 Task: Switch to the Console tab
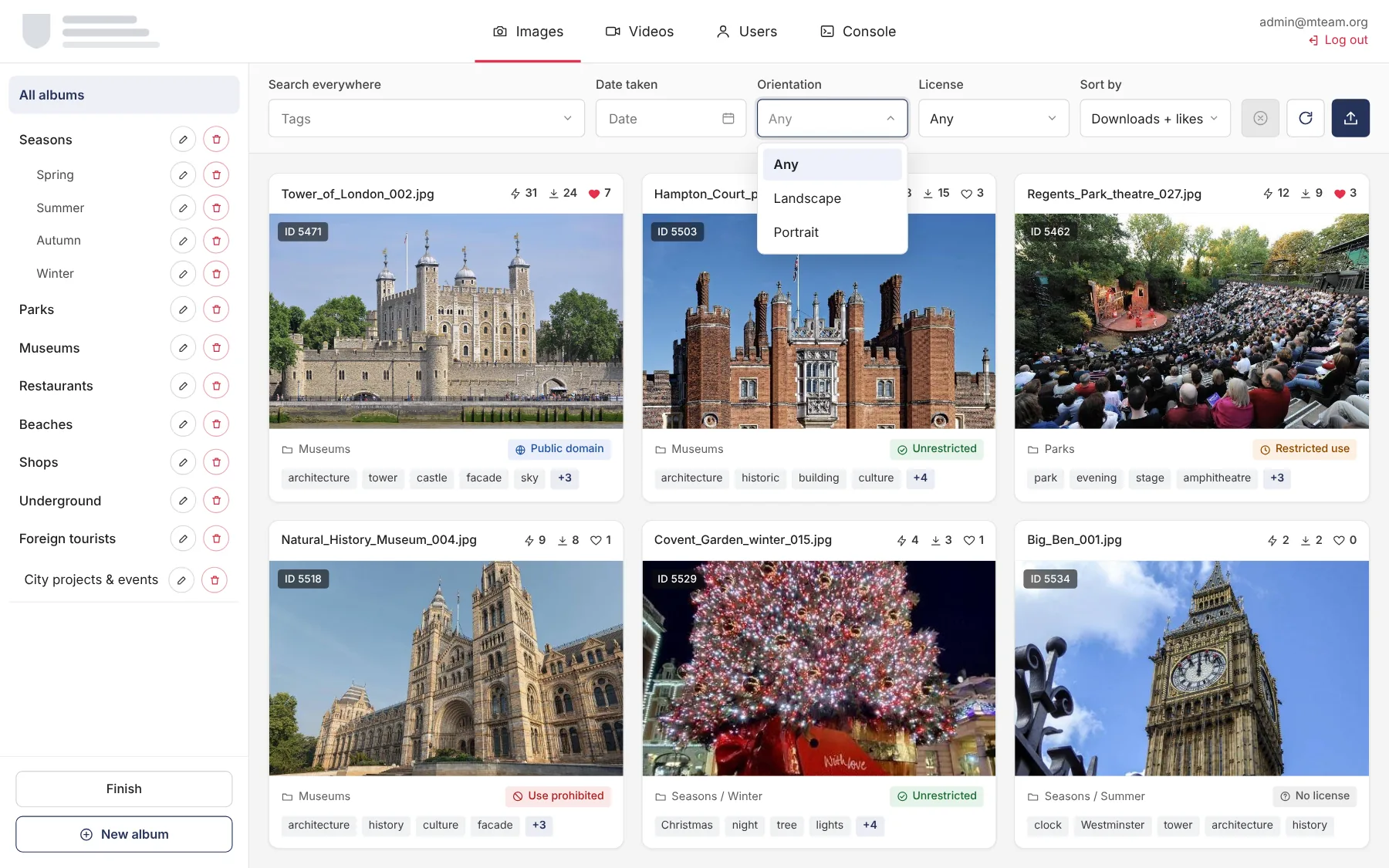coord(858,32)
